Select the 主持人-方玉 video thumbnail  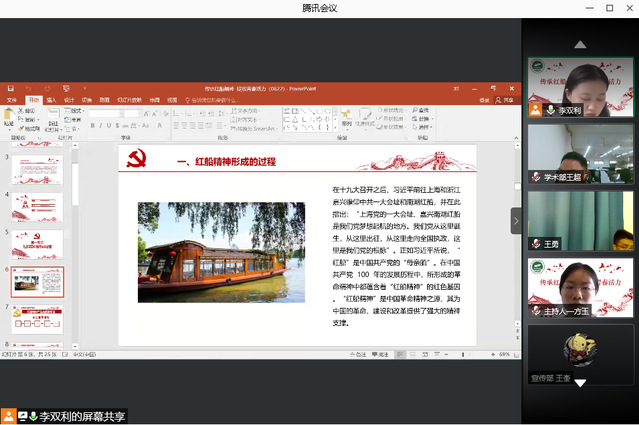point(580,287)
